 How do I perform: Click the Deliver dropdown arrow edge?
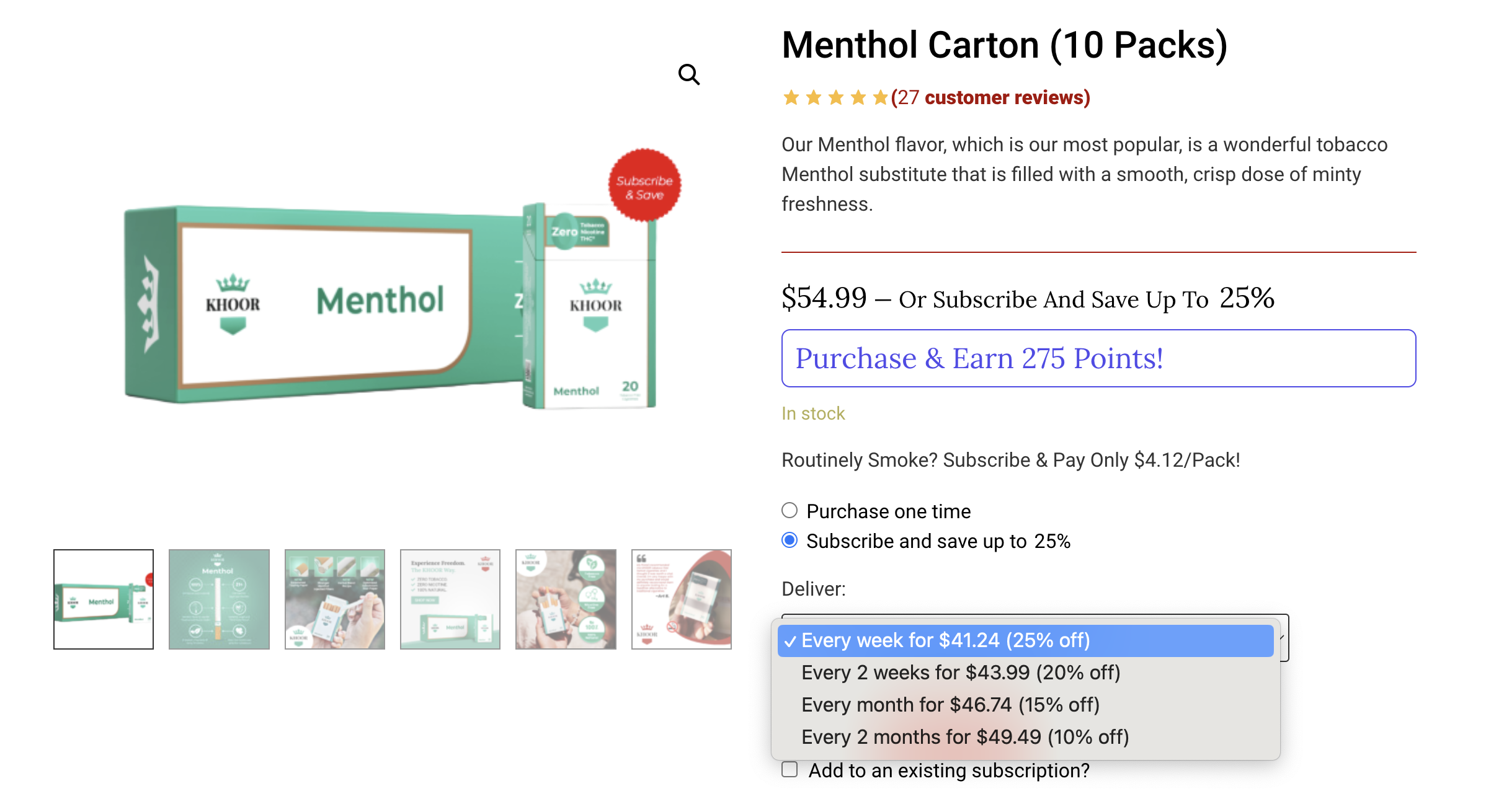[1283, 638]
